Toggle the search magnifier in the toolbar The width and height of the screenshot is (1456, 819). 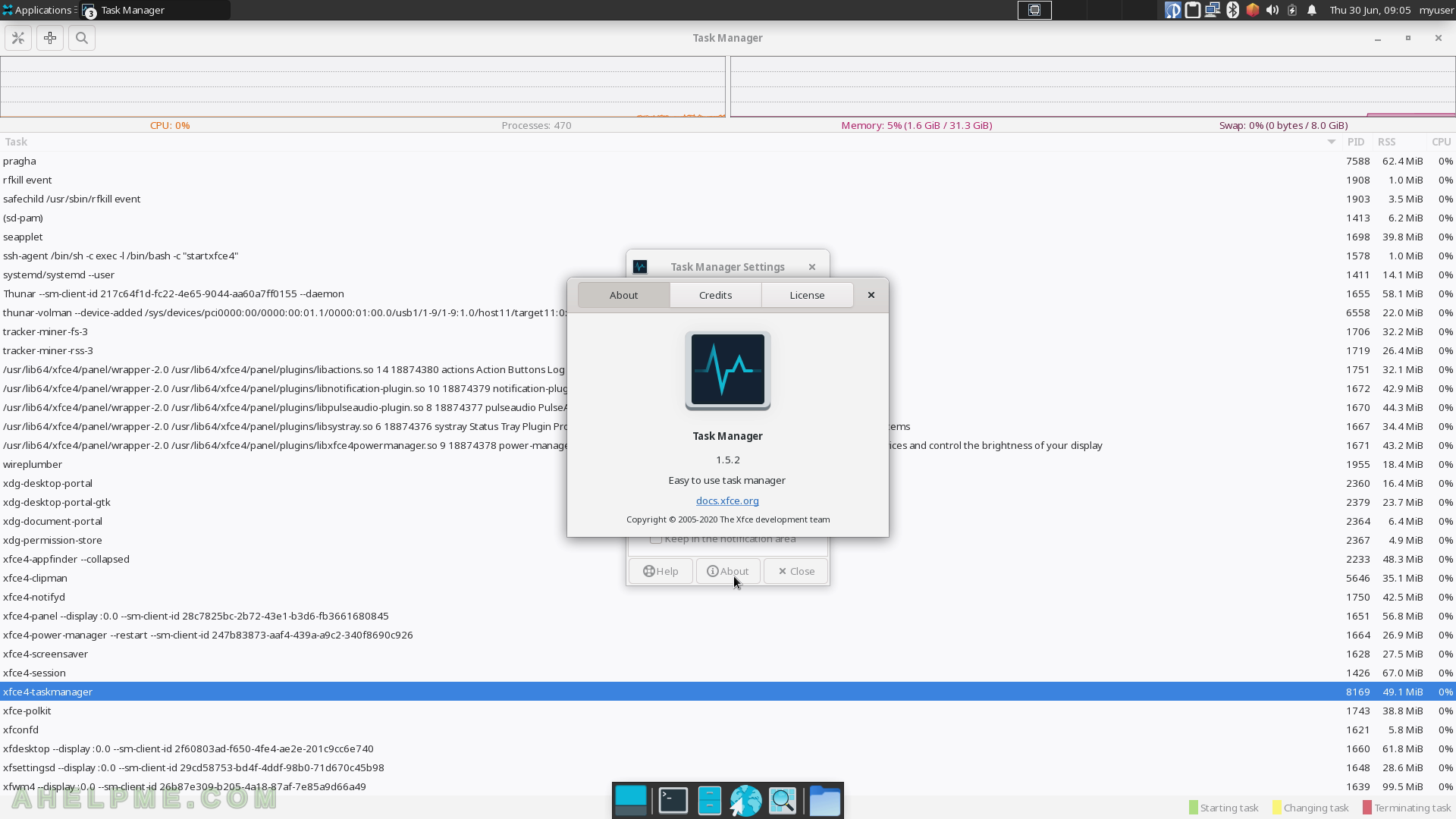pyautogui.click(x=82, y=38)
